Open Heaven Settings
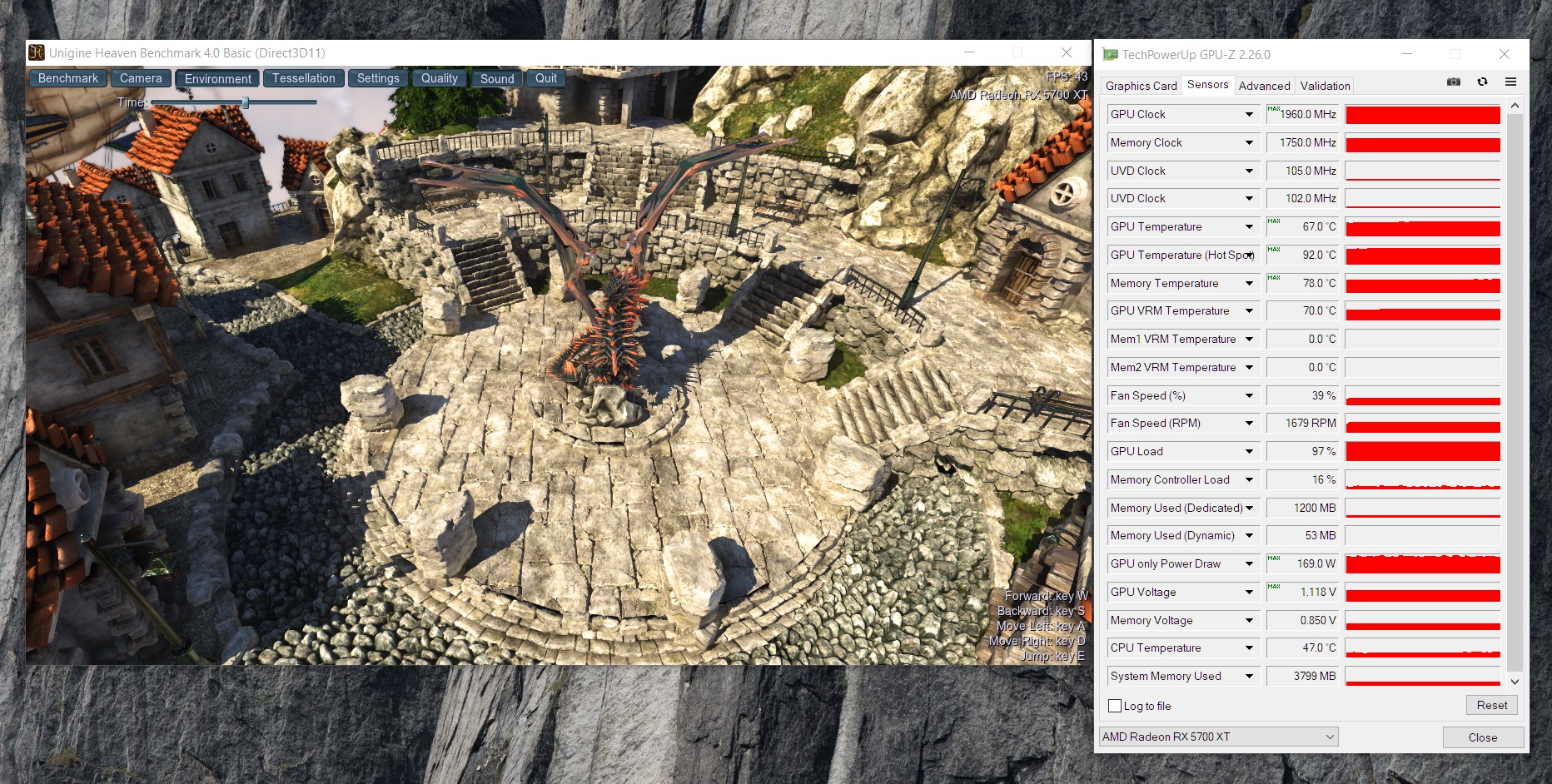This screenshot has width=1552, height=784. (378, 78)
